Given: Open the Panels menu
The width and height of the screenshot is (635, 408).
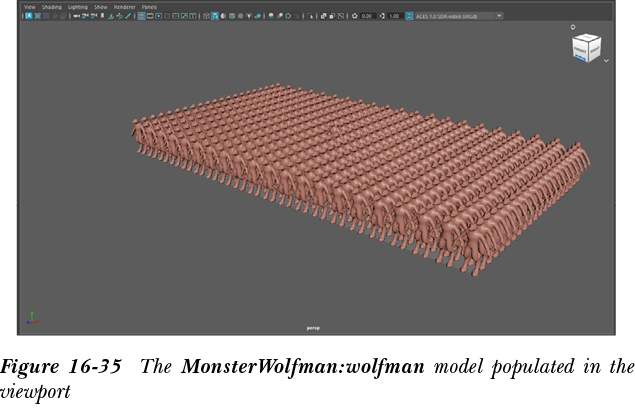Looking at the screenshot, I should (x=149, y=7).
